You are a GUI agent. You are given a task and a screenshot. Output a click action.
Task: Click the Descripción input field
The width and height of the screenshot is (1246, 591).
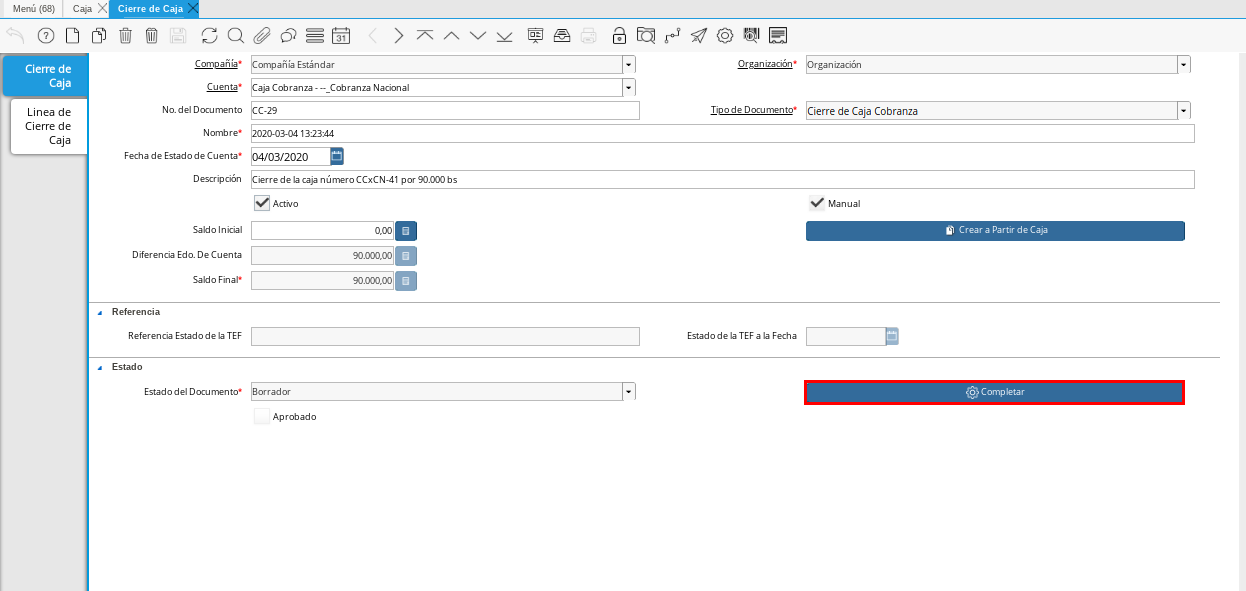tap(723, 180)
